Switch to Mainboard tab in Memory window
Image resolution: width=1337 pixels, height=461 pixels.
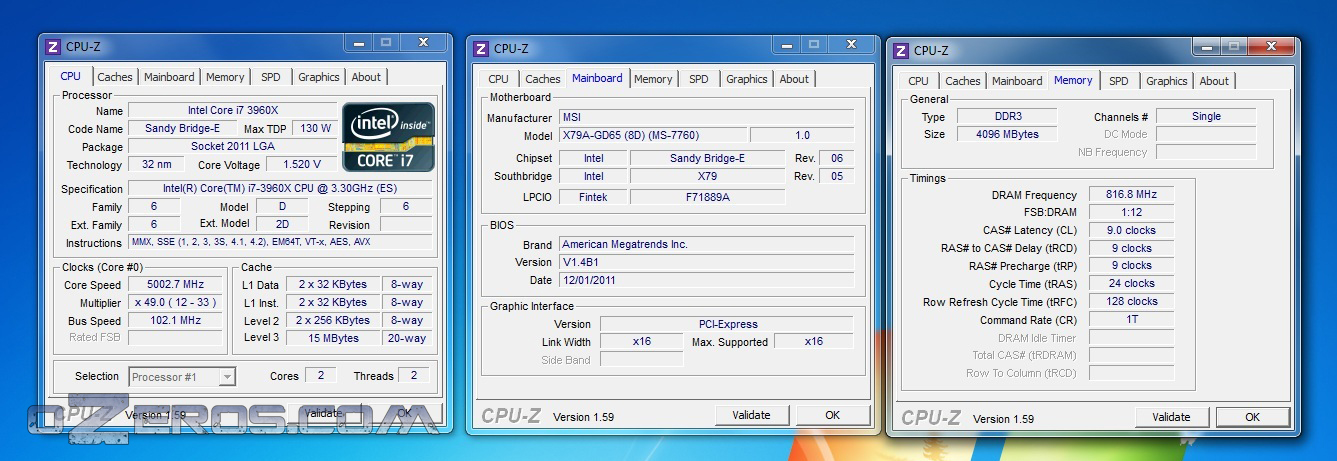coord(1017,81)
